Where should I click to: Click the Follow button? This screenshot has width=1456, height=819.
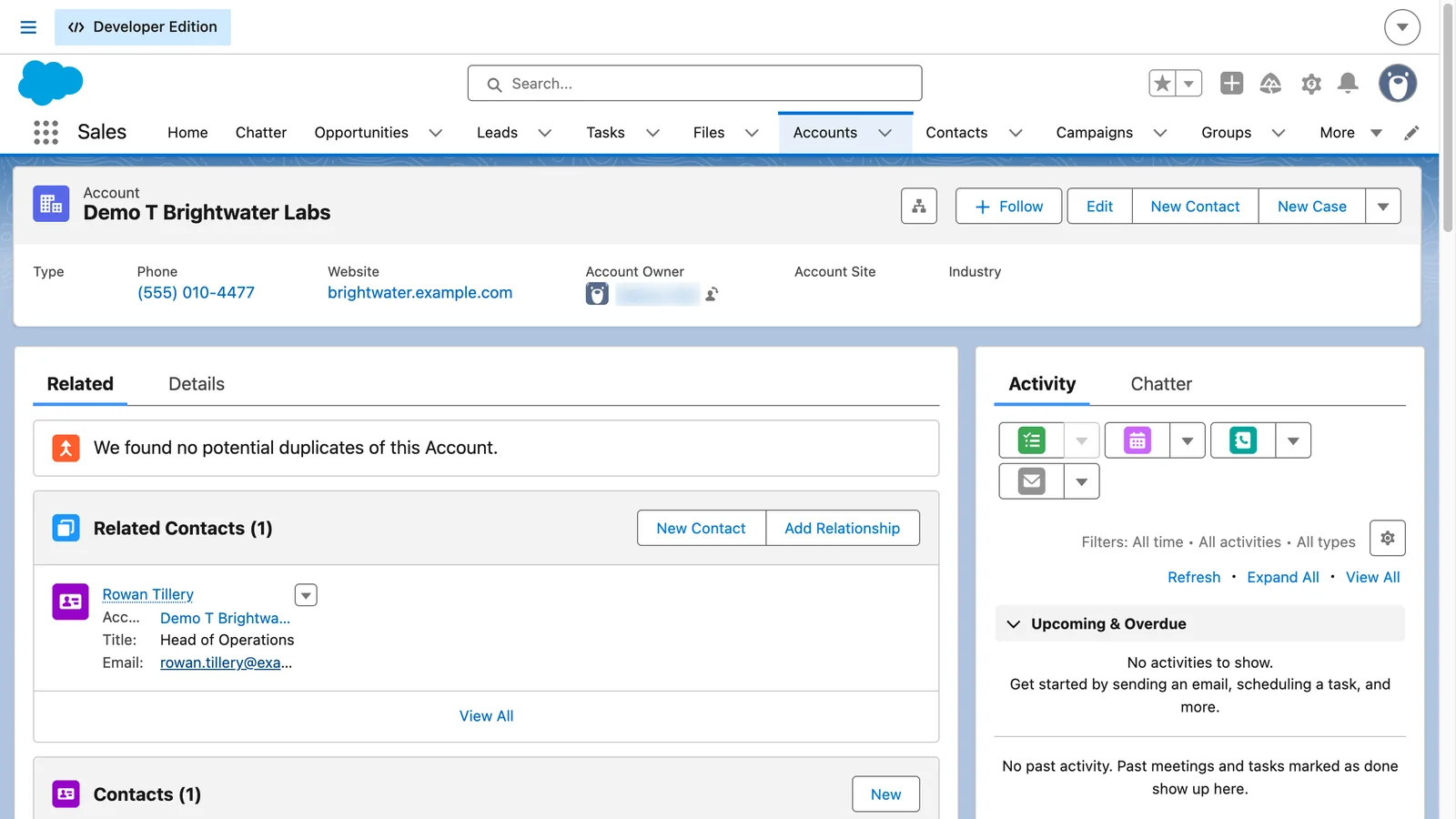(x=1008, y=207)
